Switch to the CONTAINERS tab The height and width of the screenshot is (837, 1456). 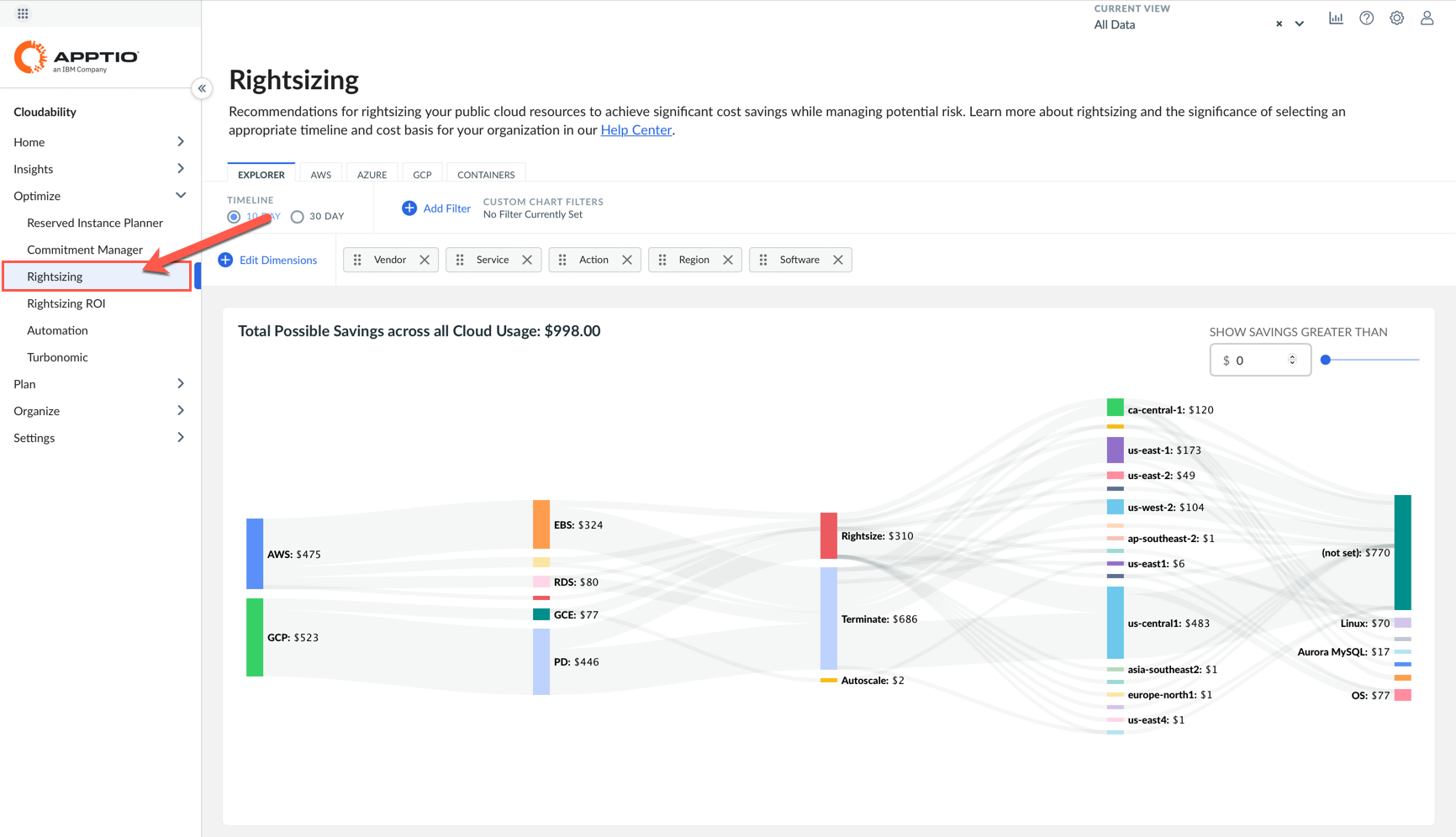[x=486, y=174]
